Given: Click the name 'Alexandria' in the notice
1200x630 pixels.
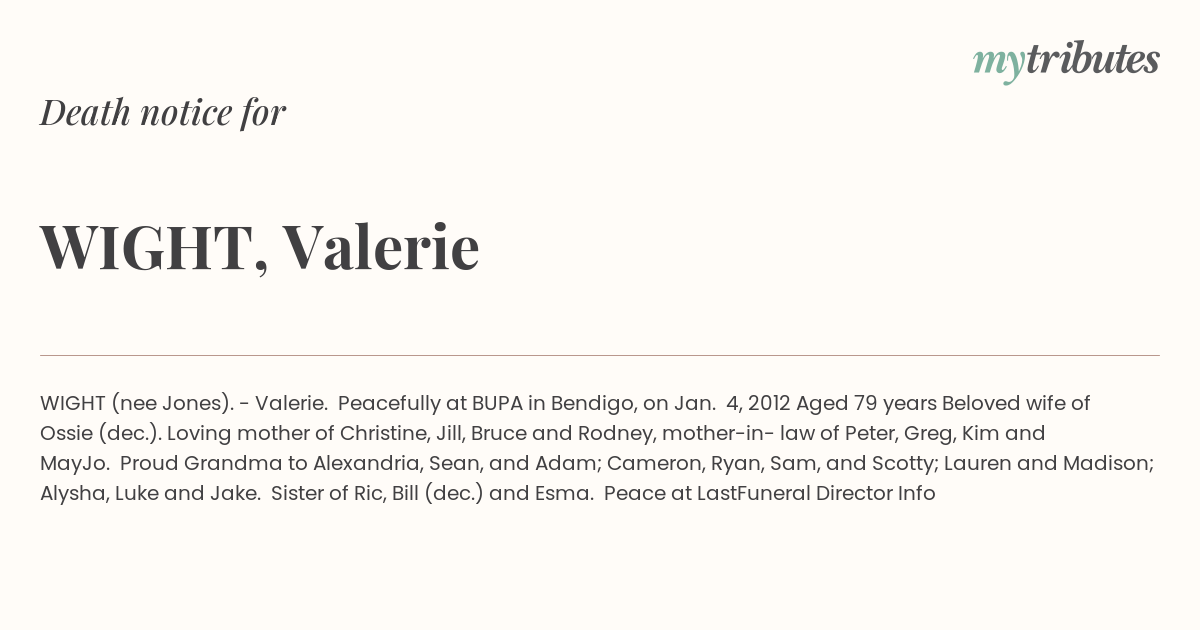Looking at the screenshot, I should 365,463.
